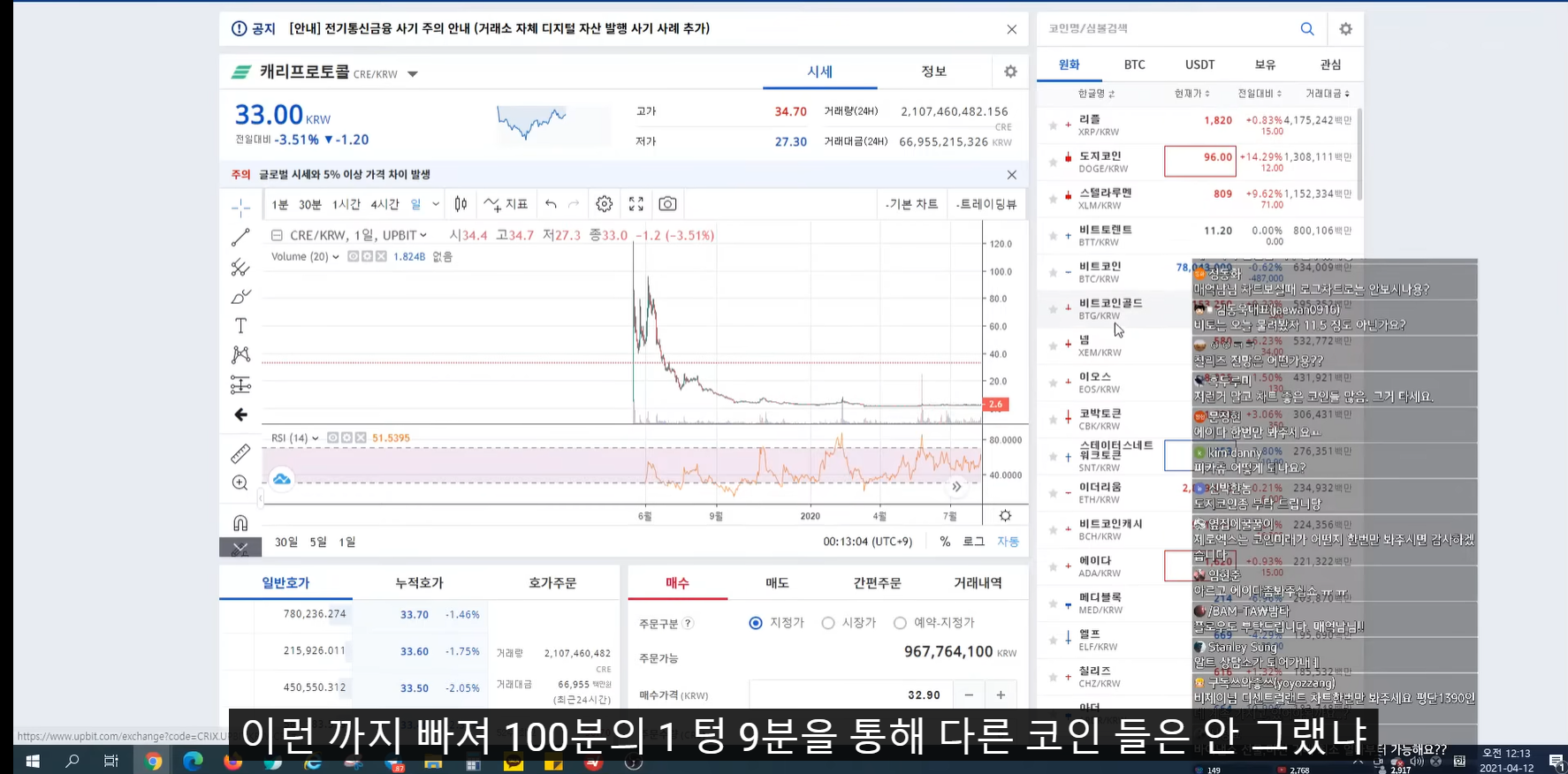Increase buy price with the plus button
1568x774 pixels.
pos(1001,695)
